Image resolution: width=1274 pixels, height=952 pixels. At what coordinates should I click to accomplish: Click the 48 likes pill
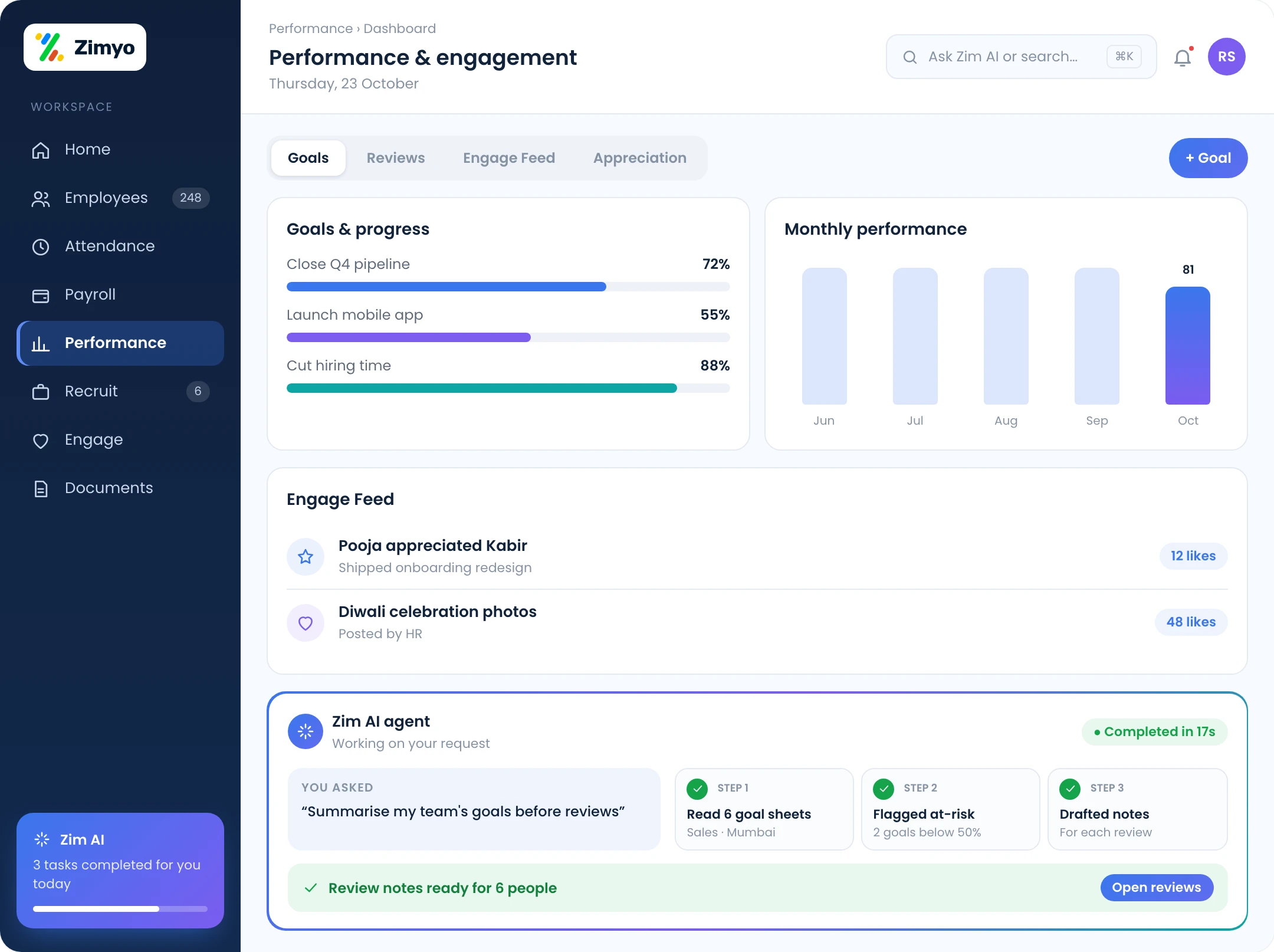pos(1191,622)
